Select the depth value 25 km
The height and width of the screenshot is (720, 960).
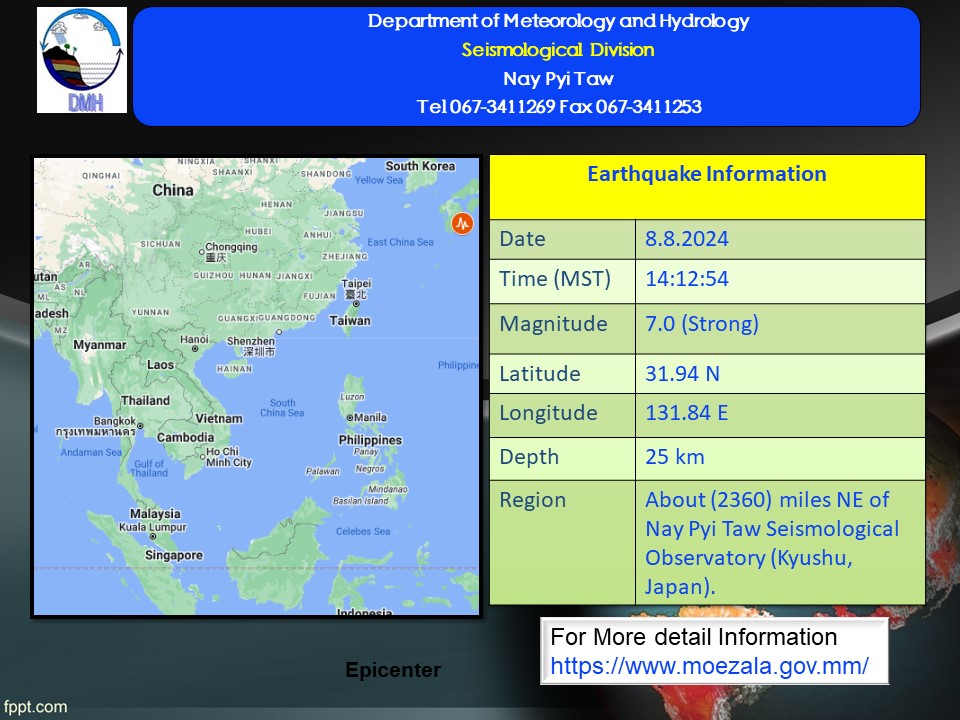[675, 457]
